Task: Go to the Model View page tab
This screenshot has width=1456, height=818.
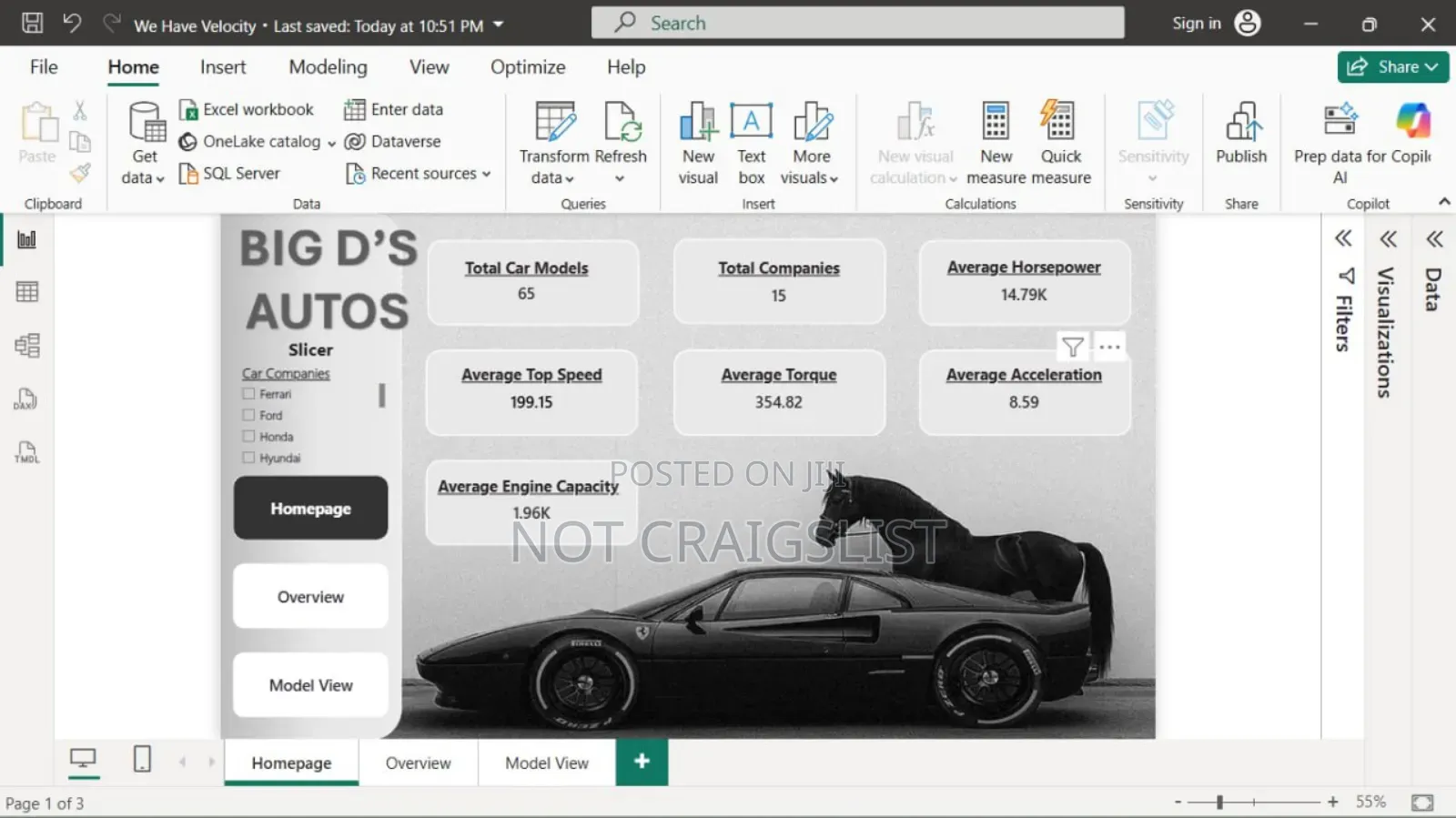Action: pyautogui.click(x=547, y=762)
